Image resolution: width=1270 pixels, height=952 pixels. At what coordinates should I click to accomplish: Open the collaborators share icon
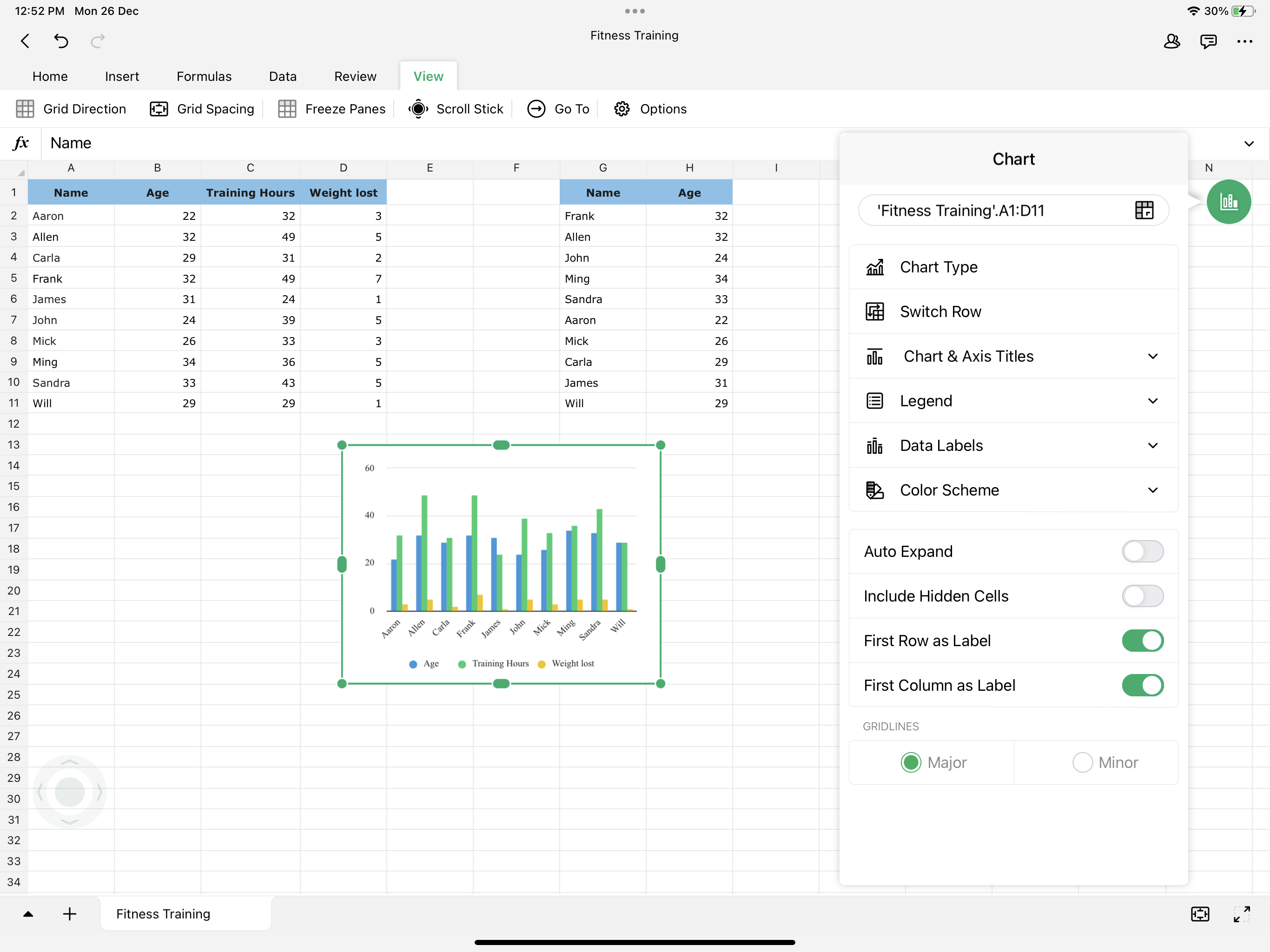(1171, 41)
